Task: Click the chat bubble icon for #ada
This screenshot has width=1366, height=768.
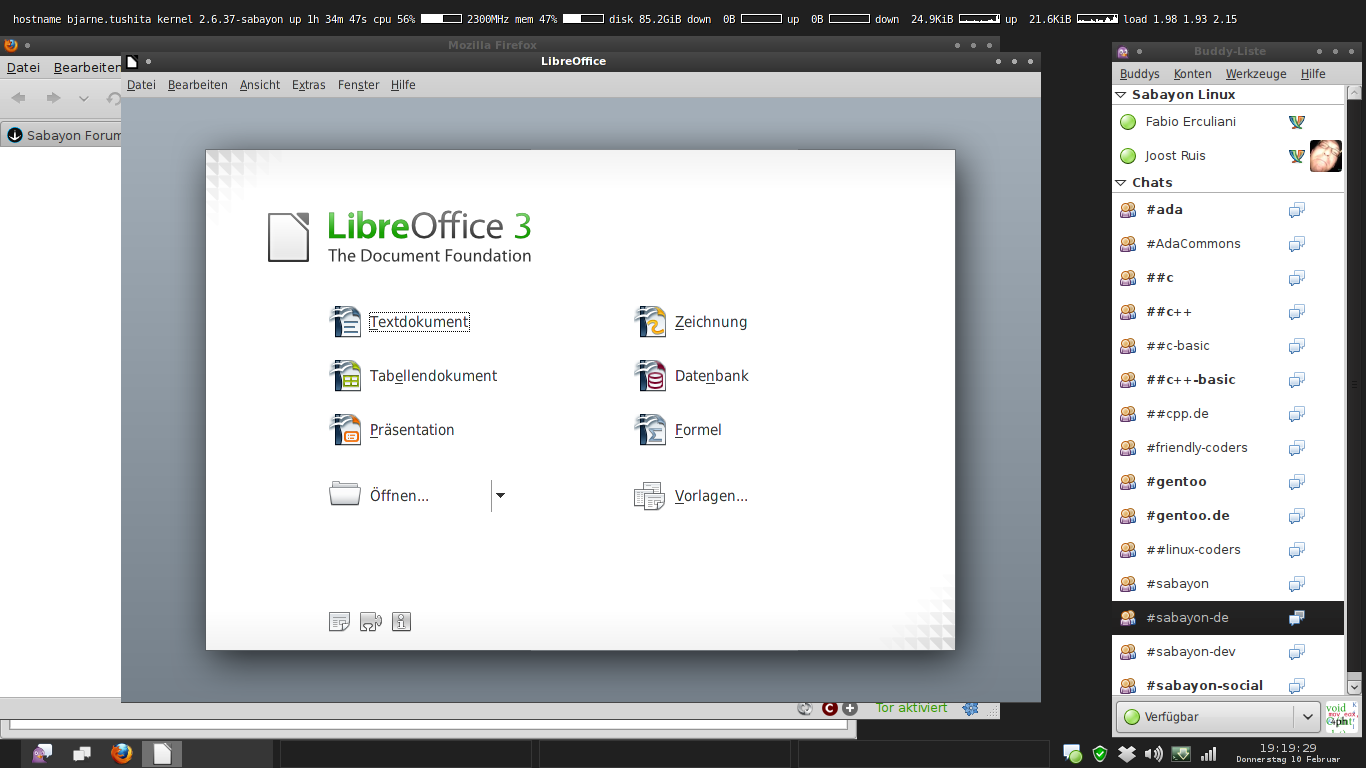Action: tap(1297, 210)
